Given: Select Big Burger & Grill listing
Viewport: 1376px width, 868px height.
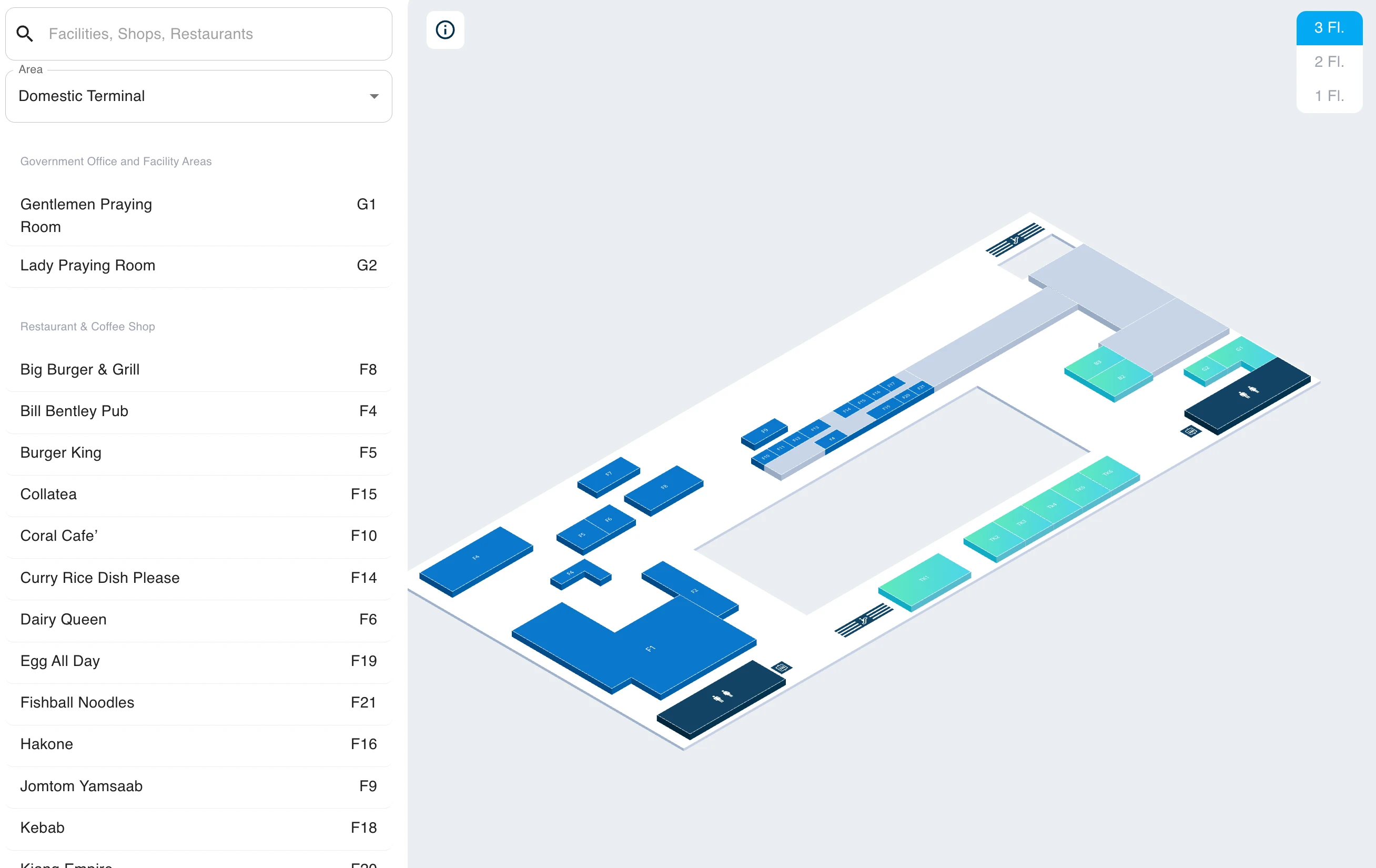Looking at the screenshot, I should tap(198, 370).
